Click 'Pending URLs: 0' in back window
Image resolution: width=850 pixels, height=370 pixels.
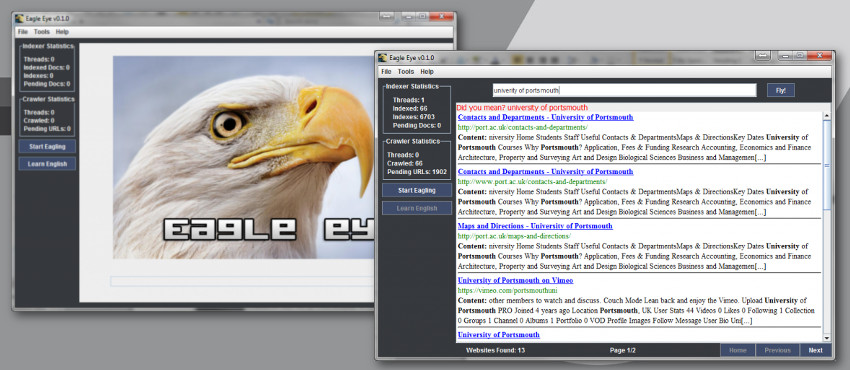click(46, 129)
